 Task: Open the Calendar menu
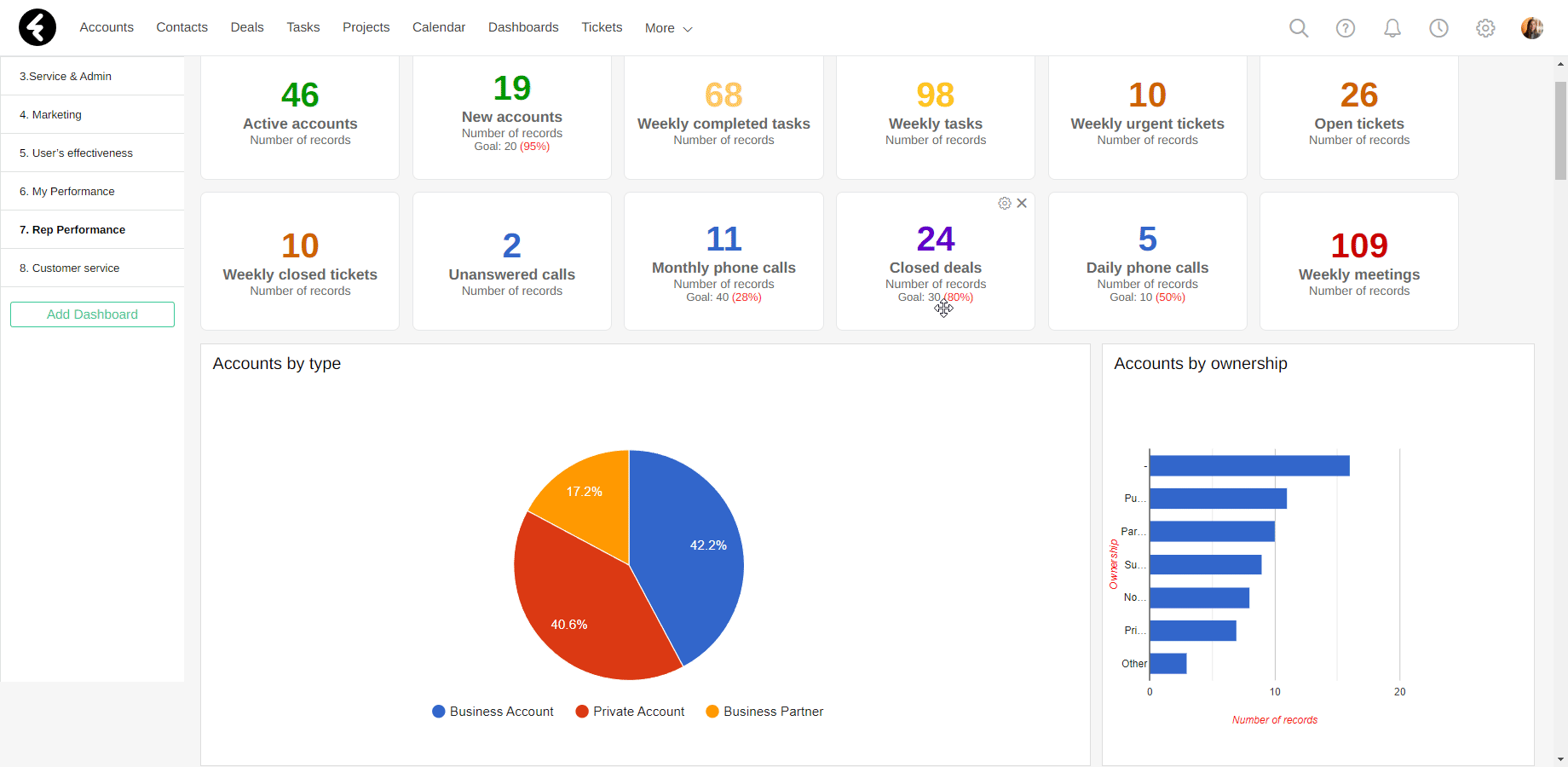[x=439, y=27]
